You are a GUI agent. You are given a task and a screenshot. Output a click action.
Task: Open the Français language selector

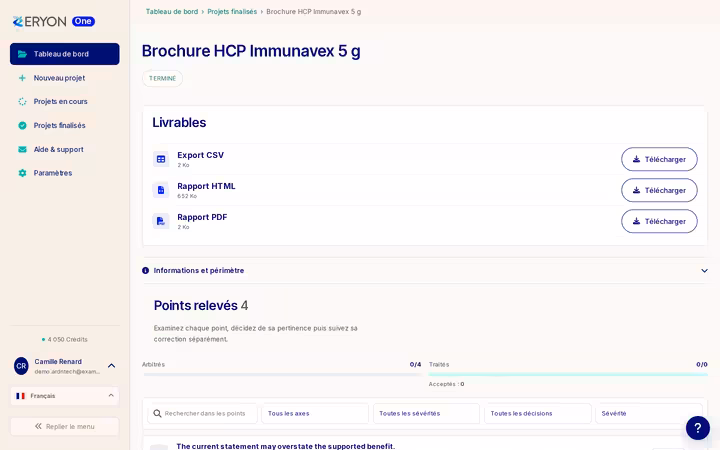coord(65,396)
